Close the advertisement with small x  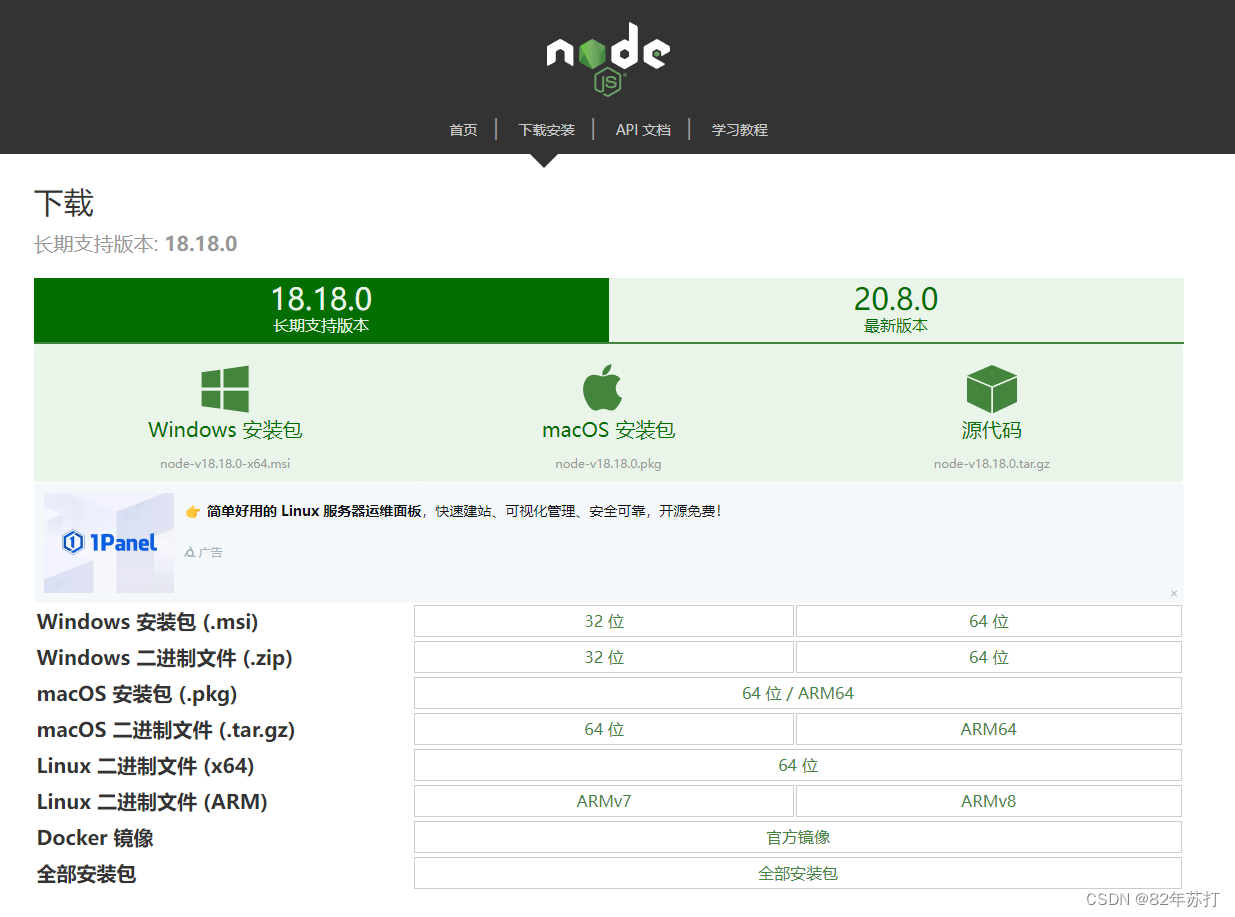[1174, 594]
